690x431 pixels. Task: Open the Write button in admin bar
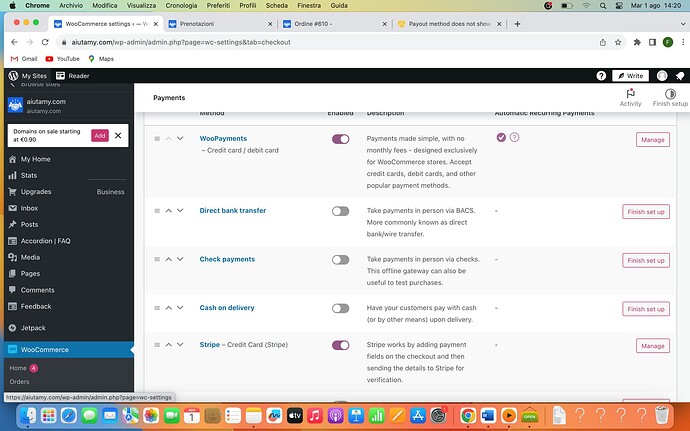point(630,76)
